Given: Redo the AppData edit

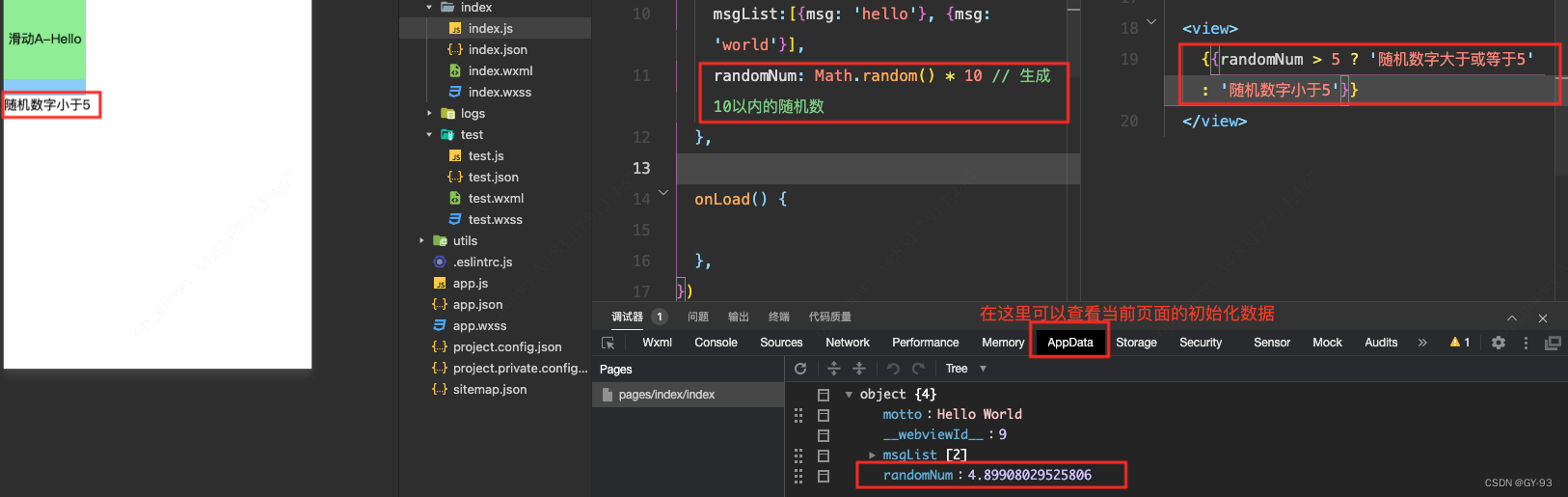Looking at the screenshot, I should (919, 369).
